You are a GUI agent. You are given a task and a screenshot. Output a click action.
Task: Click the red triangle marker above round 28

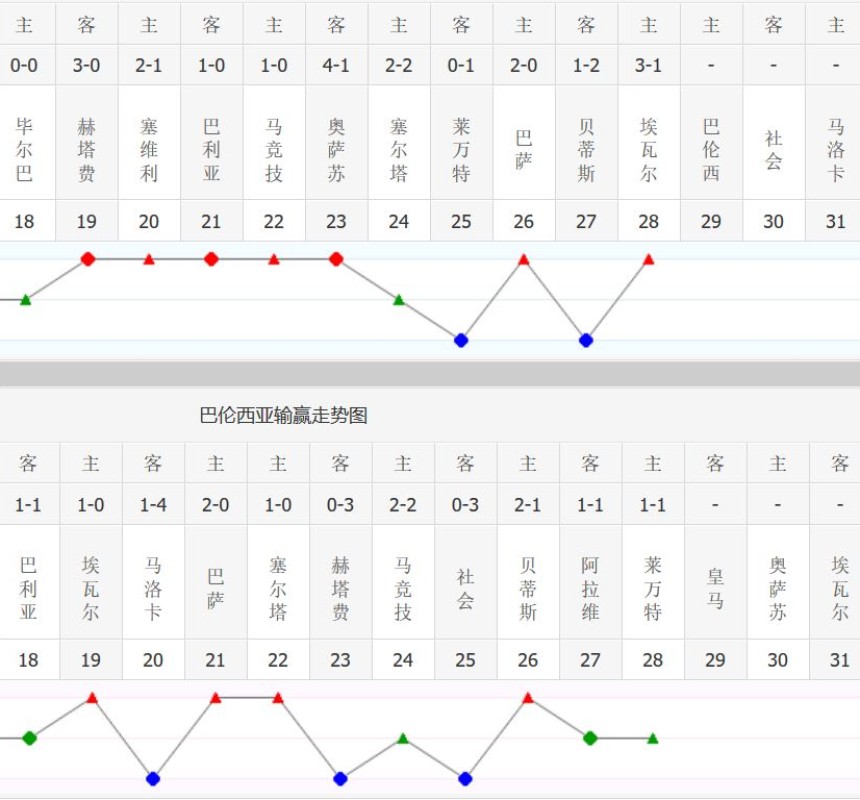[x=649, y=258]
